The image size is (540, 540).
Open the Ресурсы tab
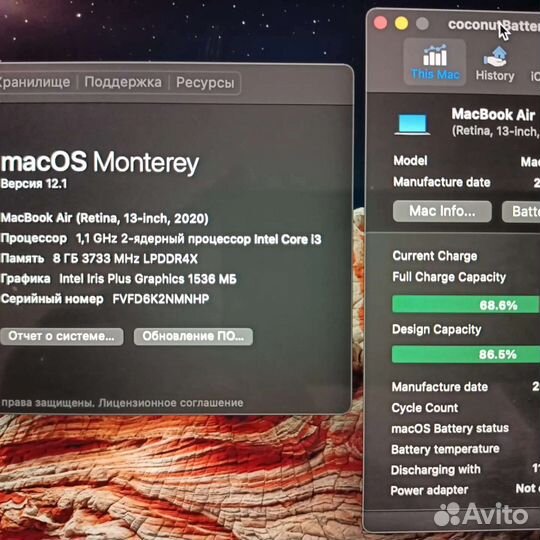[205, 83]
